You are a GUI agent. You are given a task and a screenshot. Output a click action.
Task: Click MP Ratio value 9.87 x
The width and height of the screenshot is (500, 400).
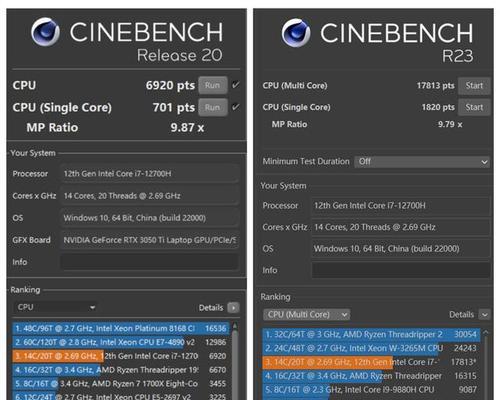pyautogui.click(x=187, y=128)
